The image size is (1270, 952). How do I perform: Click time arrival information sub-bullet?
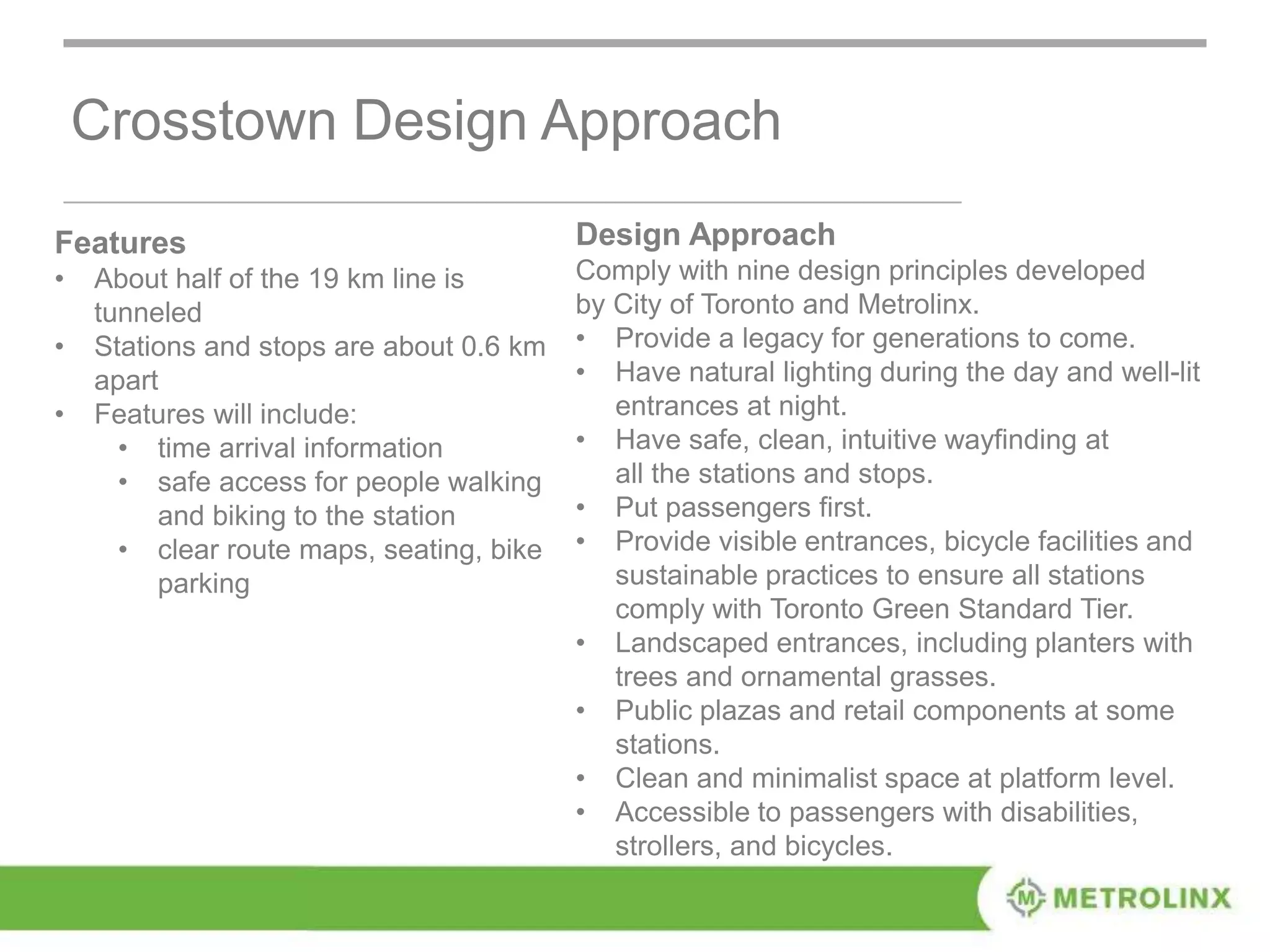[x=300, y=448]
